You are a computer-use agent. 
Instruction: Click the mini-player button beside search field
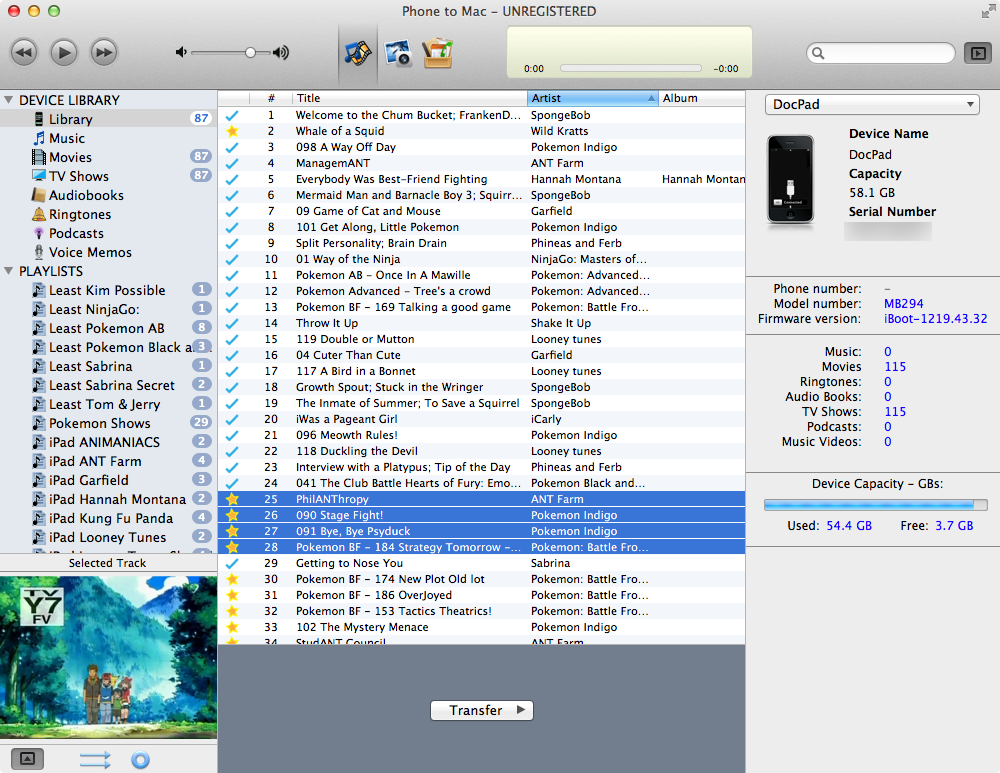point(977,53)
